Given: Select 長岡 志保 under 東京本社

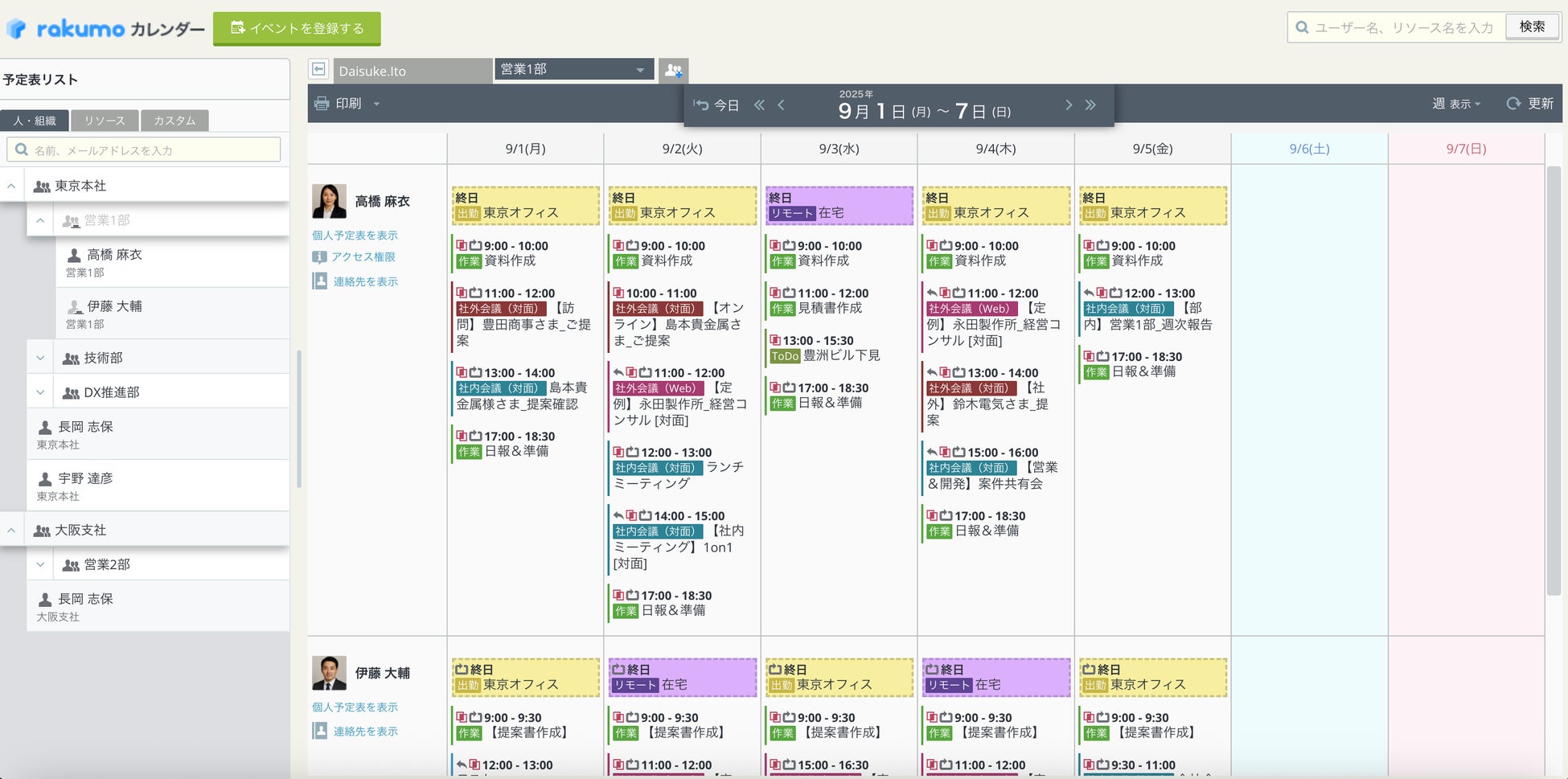Looking at the screenshot, I should pos(158,434).
